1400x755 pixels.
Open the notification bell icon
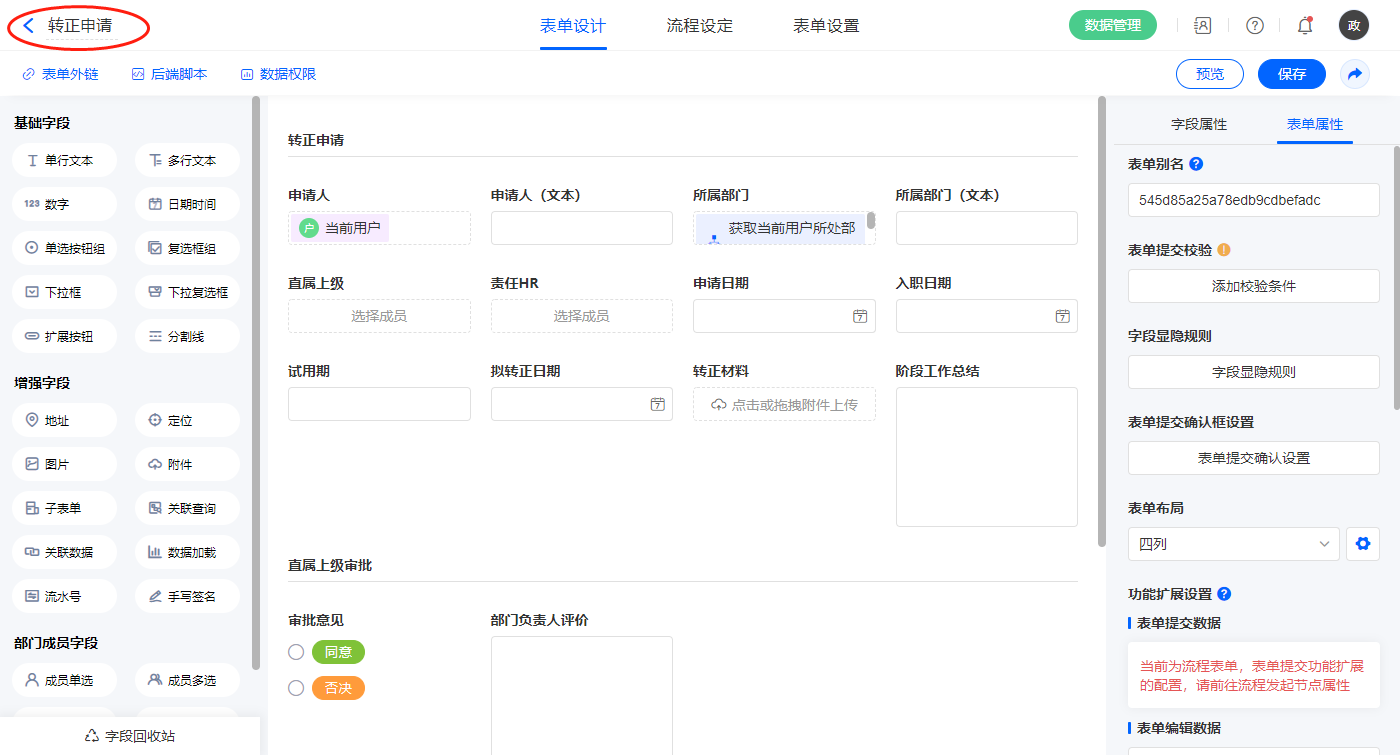[x=1305, y=26]
